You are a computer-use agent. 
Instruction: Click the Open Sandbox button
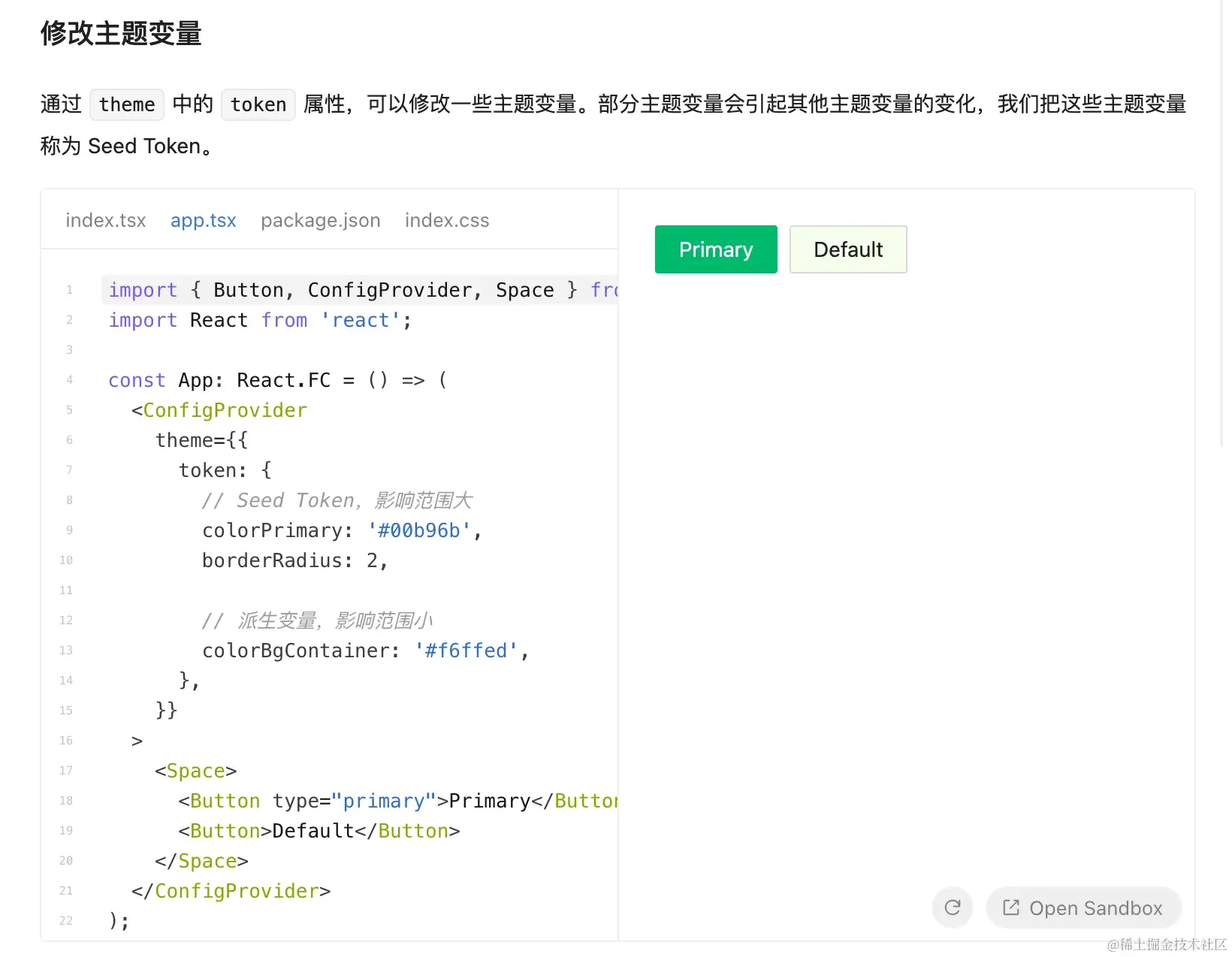pyautogui.click(x=1083, y=907)
